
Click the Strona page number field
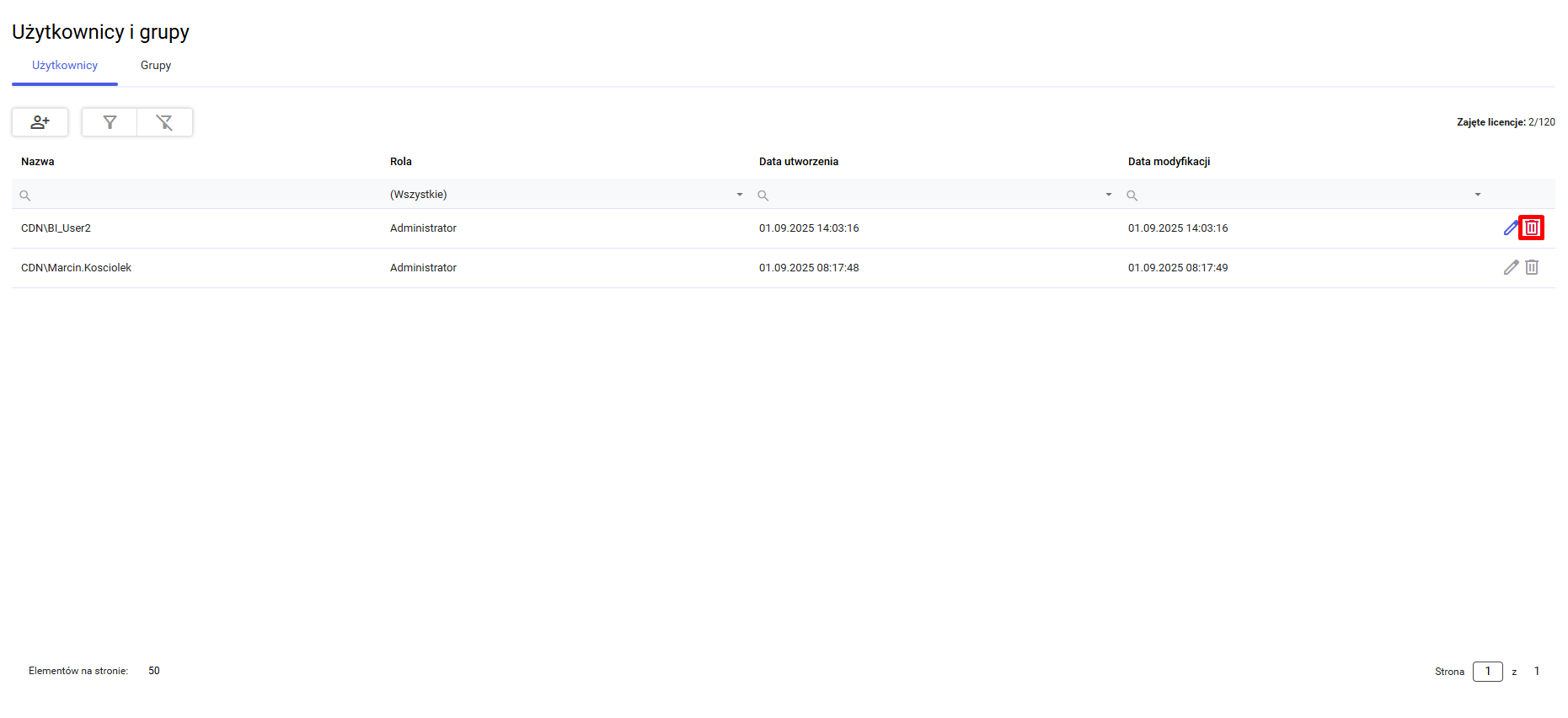pos(1487,672)
